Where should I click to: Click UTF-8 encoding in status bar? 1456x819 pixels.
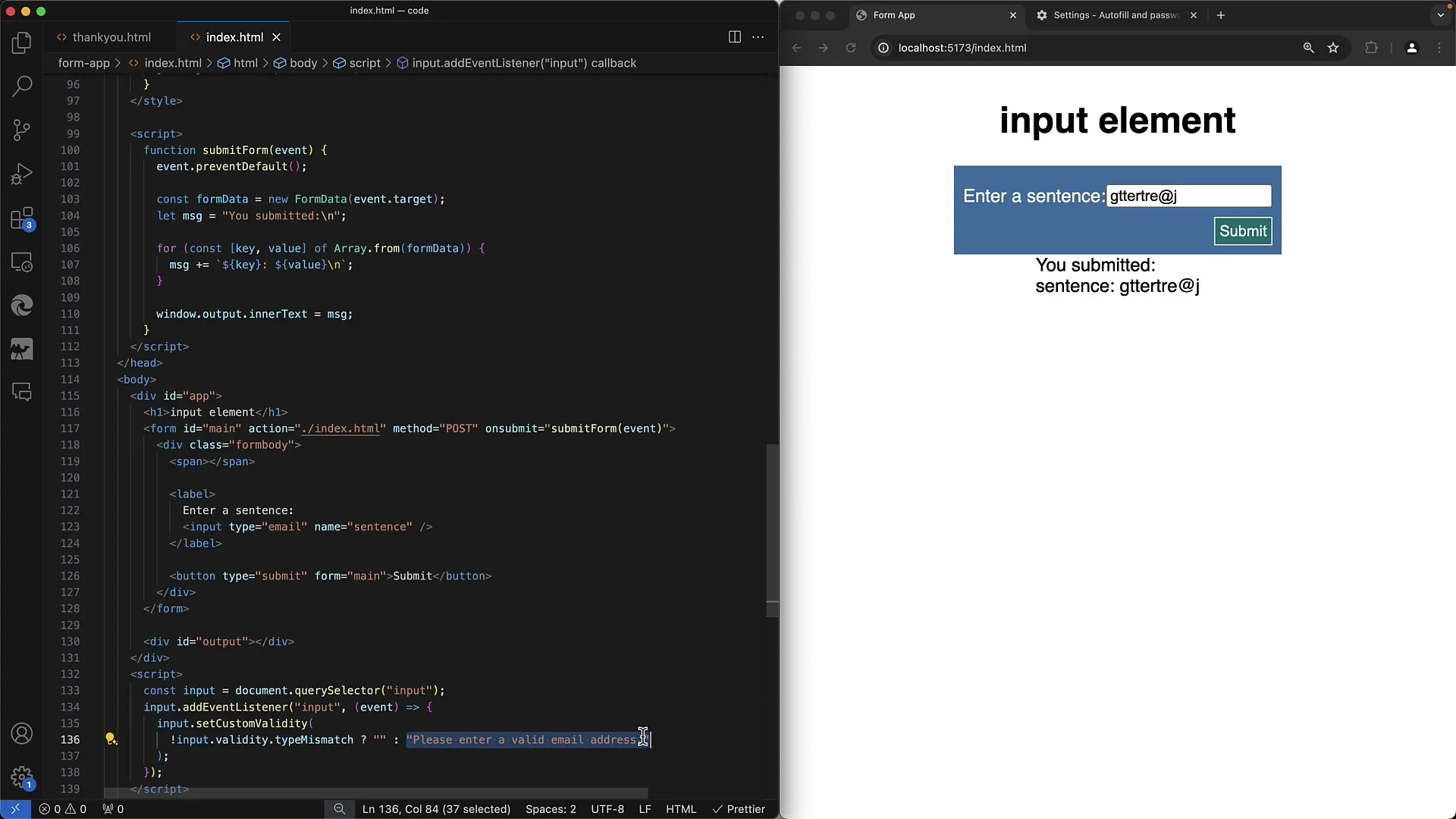(610, 809)
